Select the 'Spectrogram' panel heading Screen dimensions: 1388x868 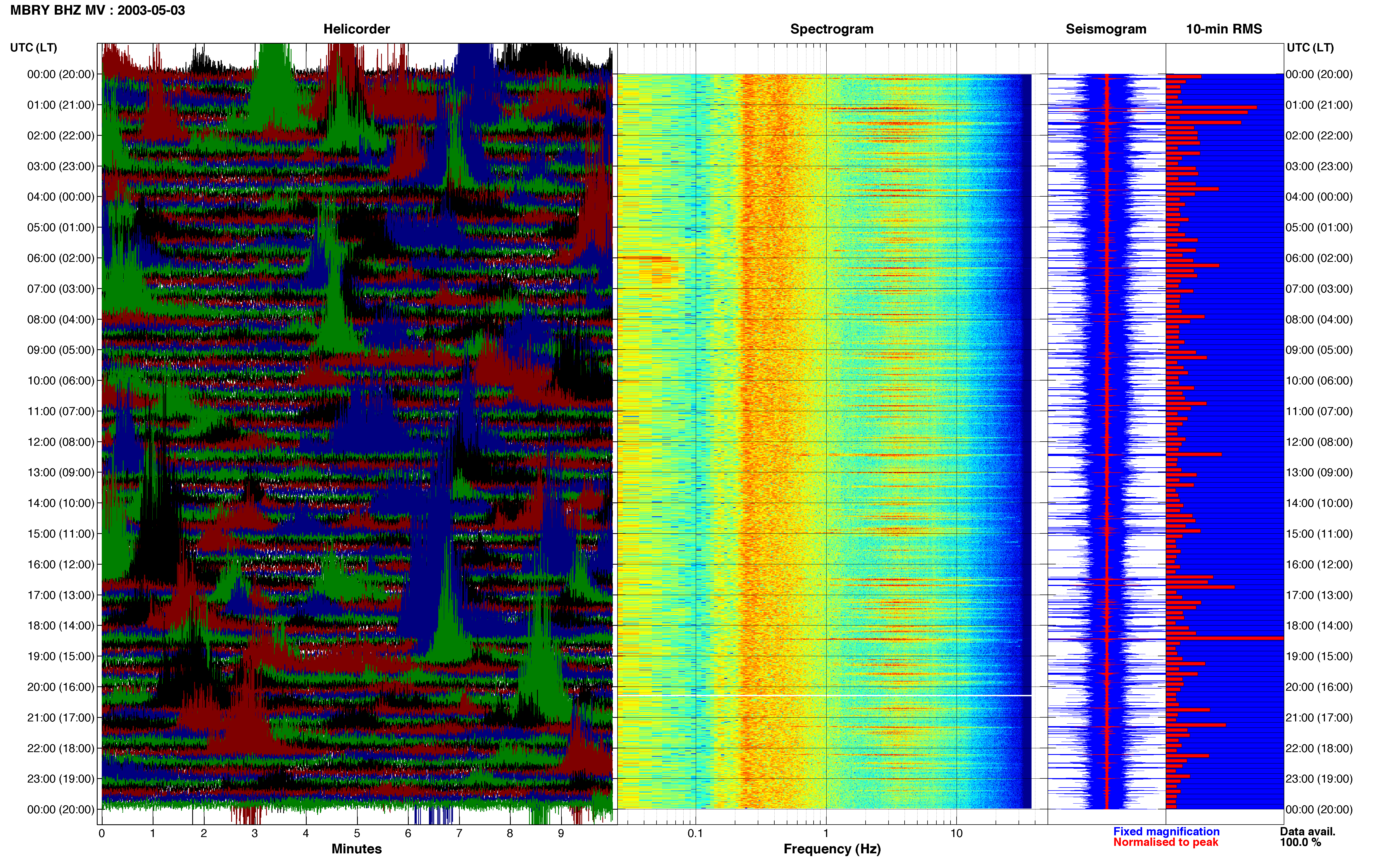(x=832, y=29)
